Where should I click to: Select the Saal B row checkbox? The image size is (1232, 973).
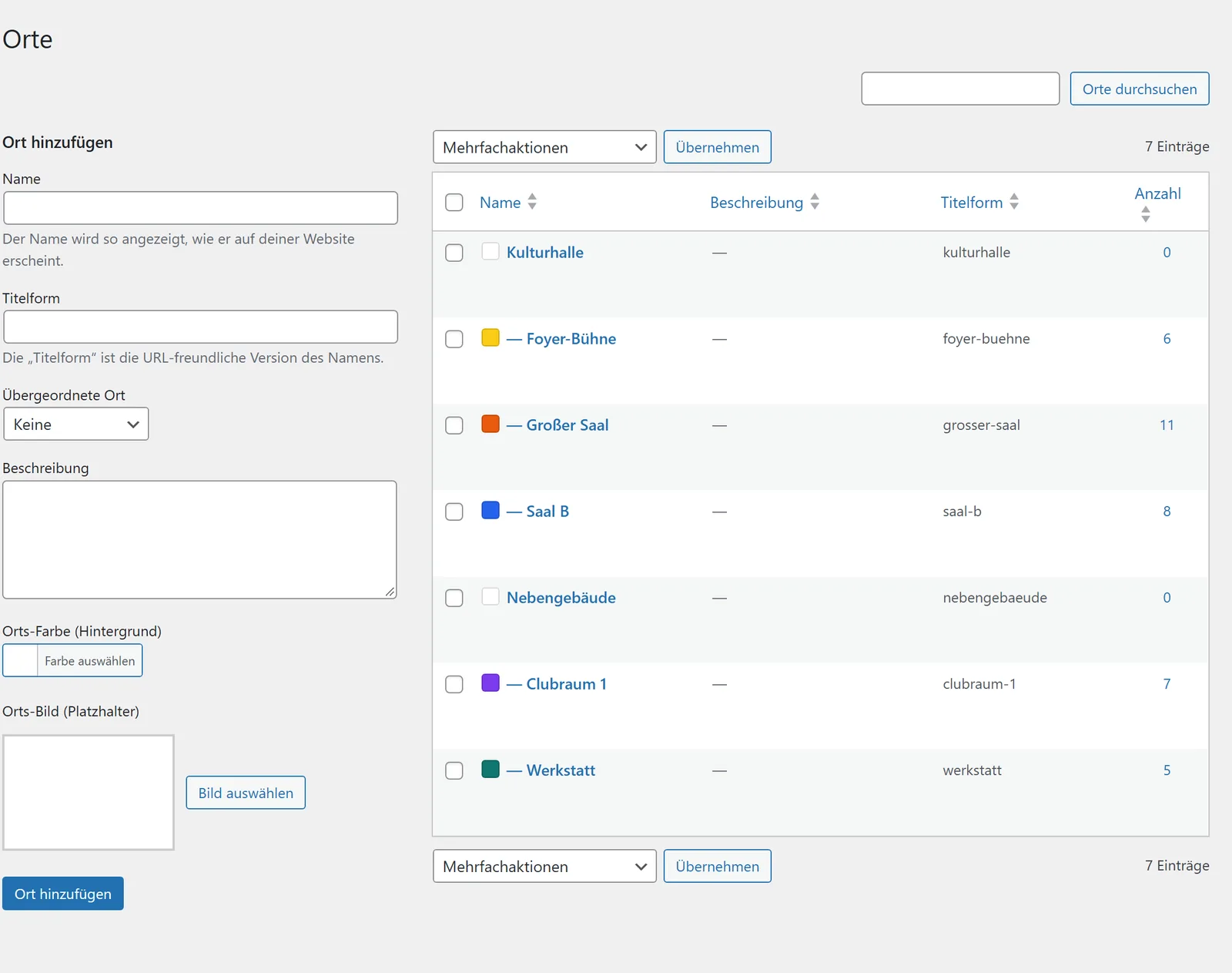(x=454, y=512)
